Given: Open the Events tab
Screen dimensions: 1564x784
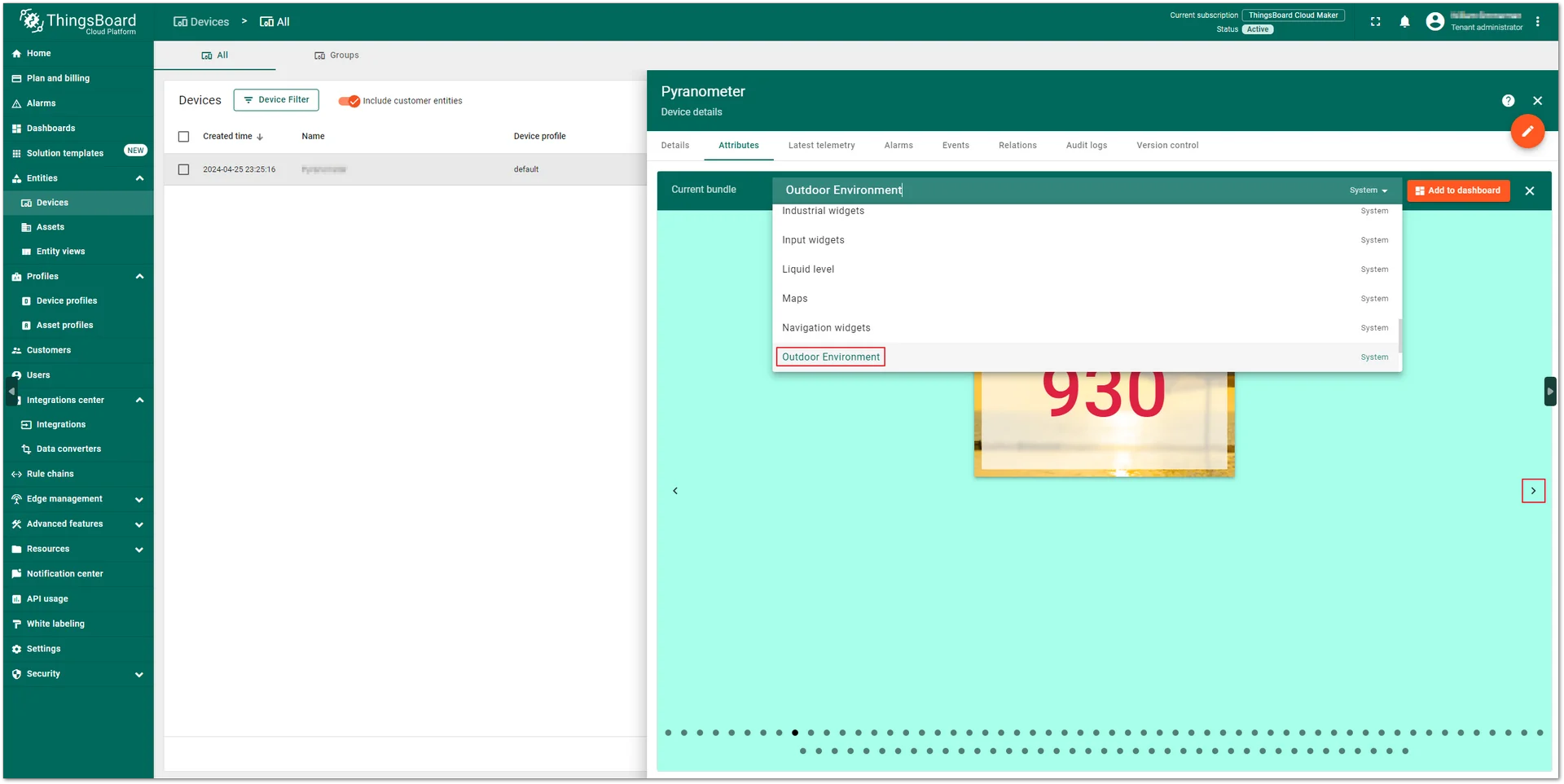Looking at the screenshot, I should [x=956, y=146].
